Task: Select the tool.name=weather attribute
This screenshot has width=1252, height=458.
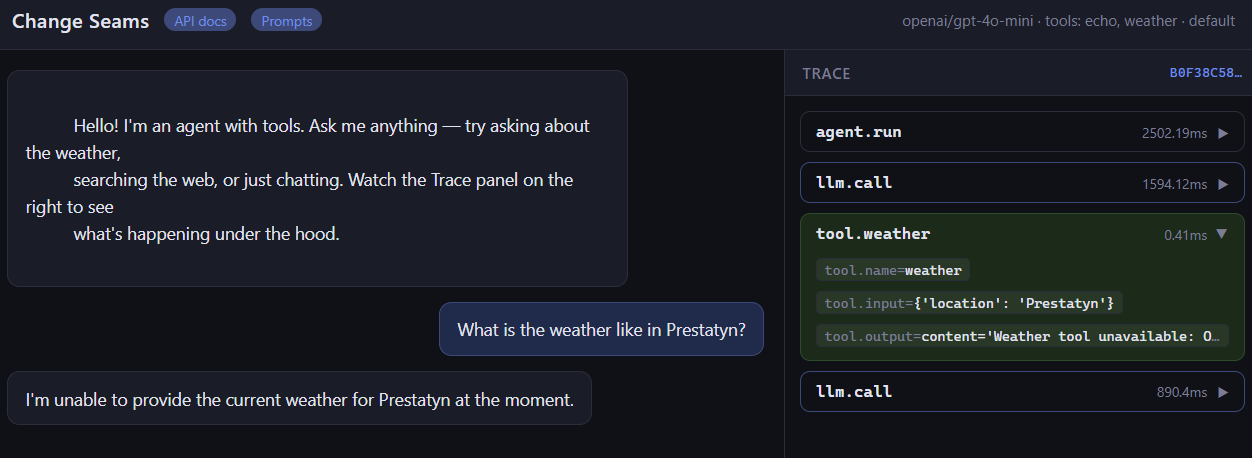Action: 893,270
